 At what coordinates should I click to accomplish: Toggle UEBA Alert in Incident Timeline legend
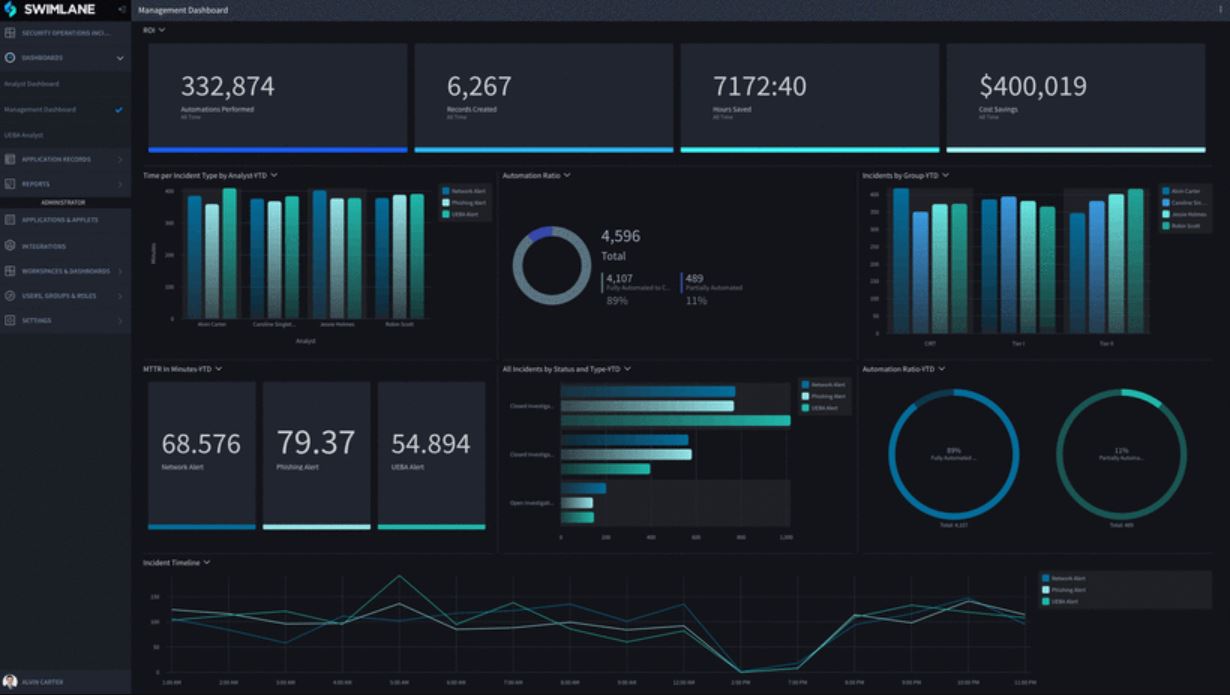[1060, 602]
